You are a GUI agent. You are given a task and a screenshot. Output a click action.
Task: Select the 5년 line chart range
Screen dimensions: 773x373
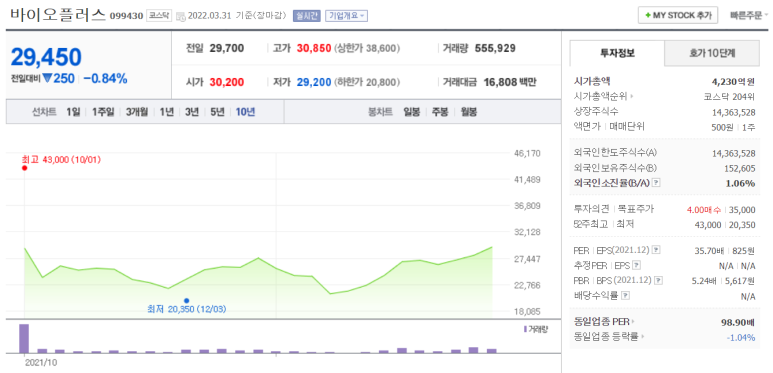click(x=217, y=112)
